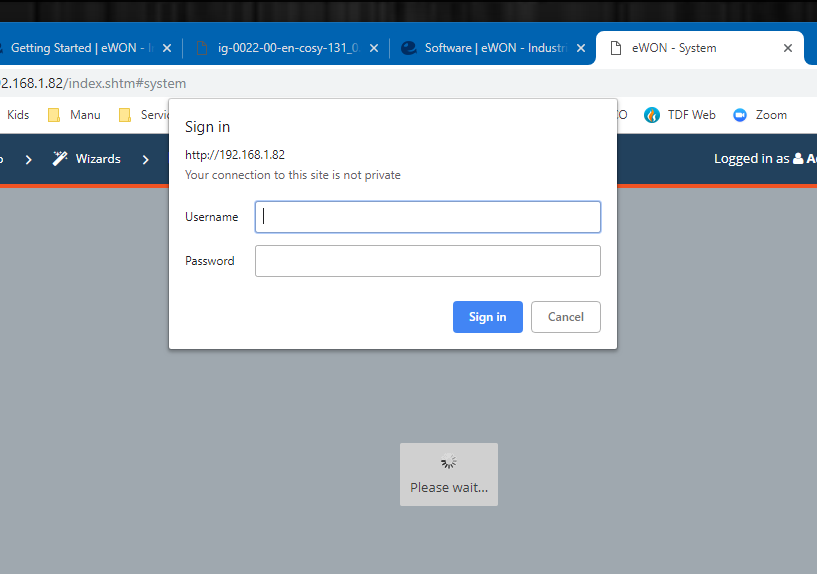Switch to the Getting Started eWON tab
This screenshot has width=817, height=574.
point(80,48)
